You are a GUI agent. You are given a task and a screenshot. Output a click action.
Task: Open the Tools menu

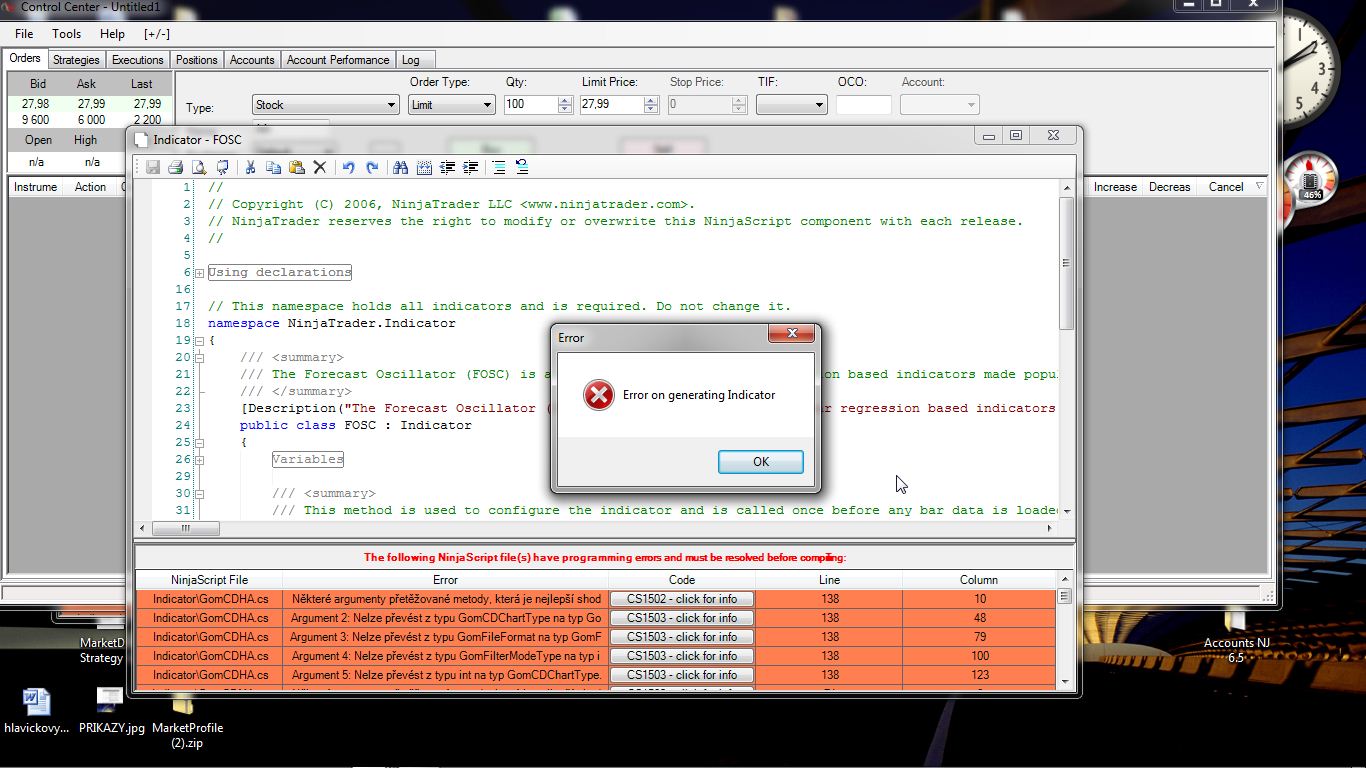tap(67, 34)
